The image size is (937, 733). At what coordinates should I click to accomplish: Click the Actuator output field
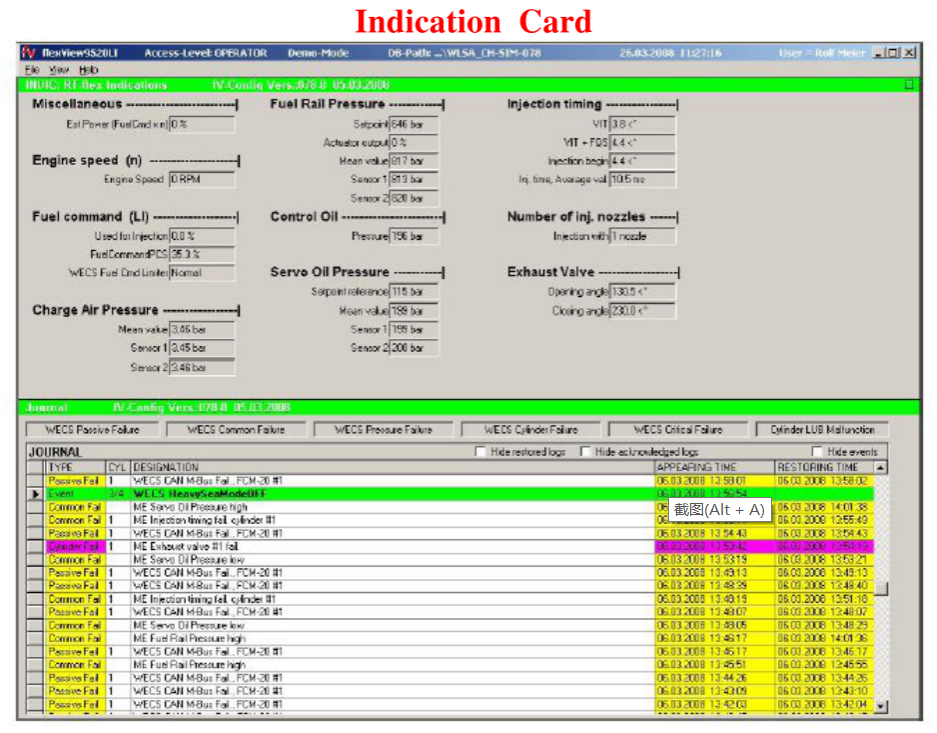coord(414,143)
